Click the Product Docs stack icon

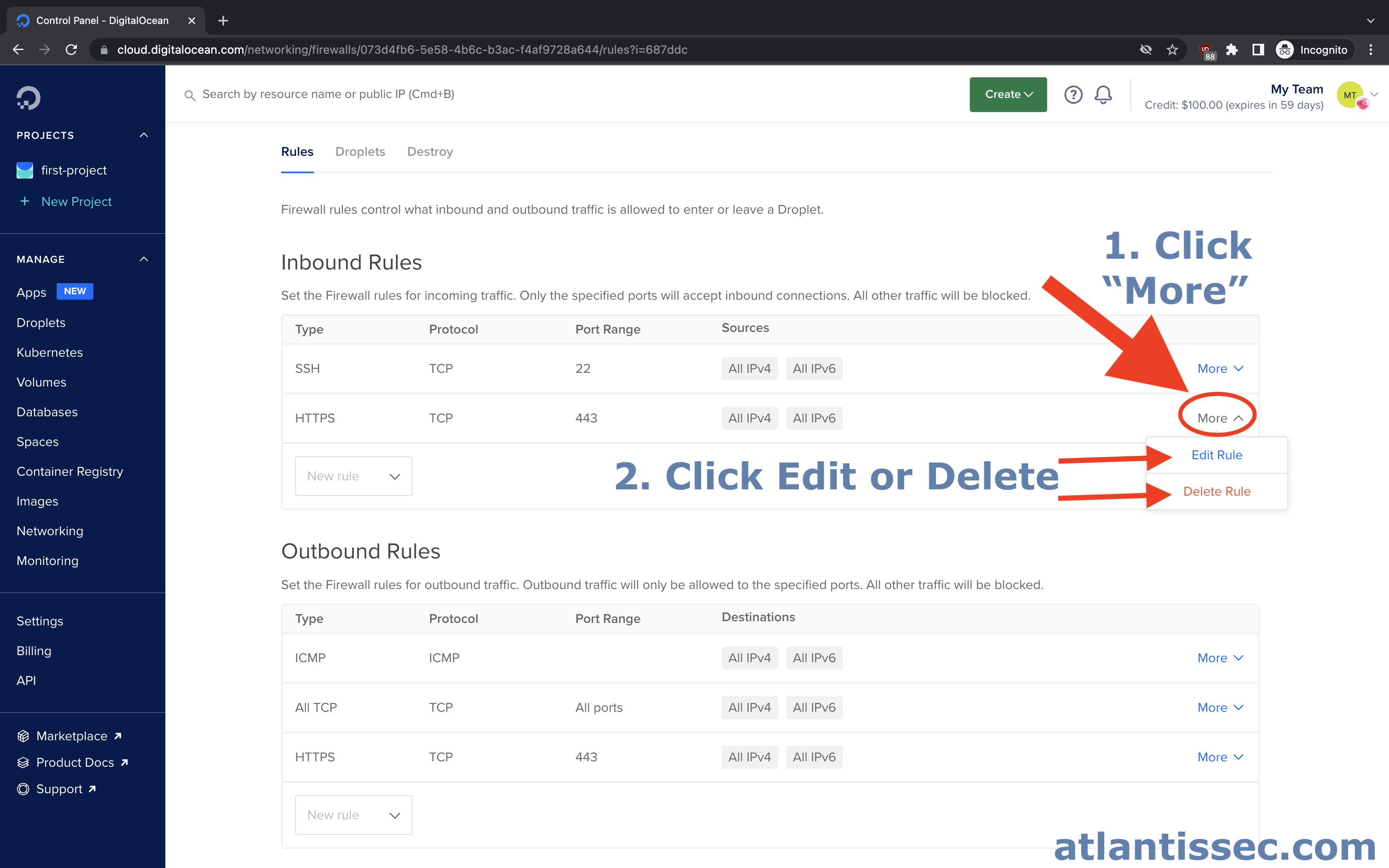coord(23,762)
